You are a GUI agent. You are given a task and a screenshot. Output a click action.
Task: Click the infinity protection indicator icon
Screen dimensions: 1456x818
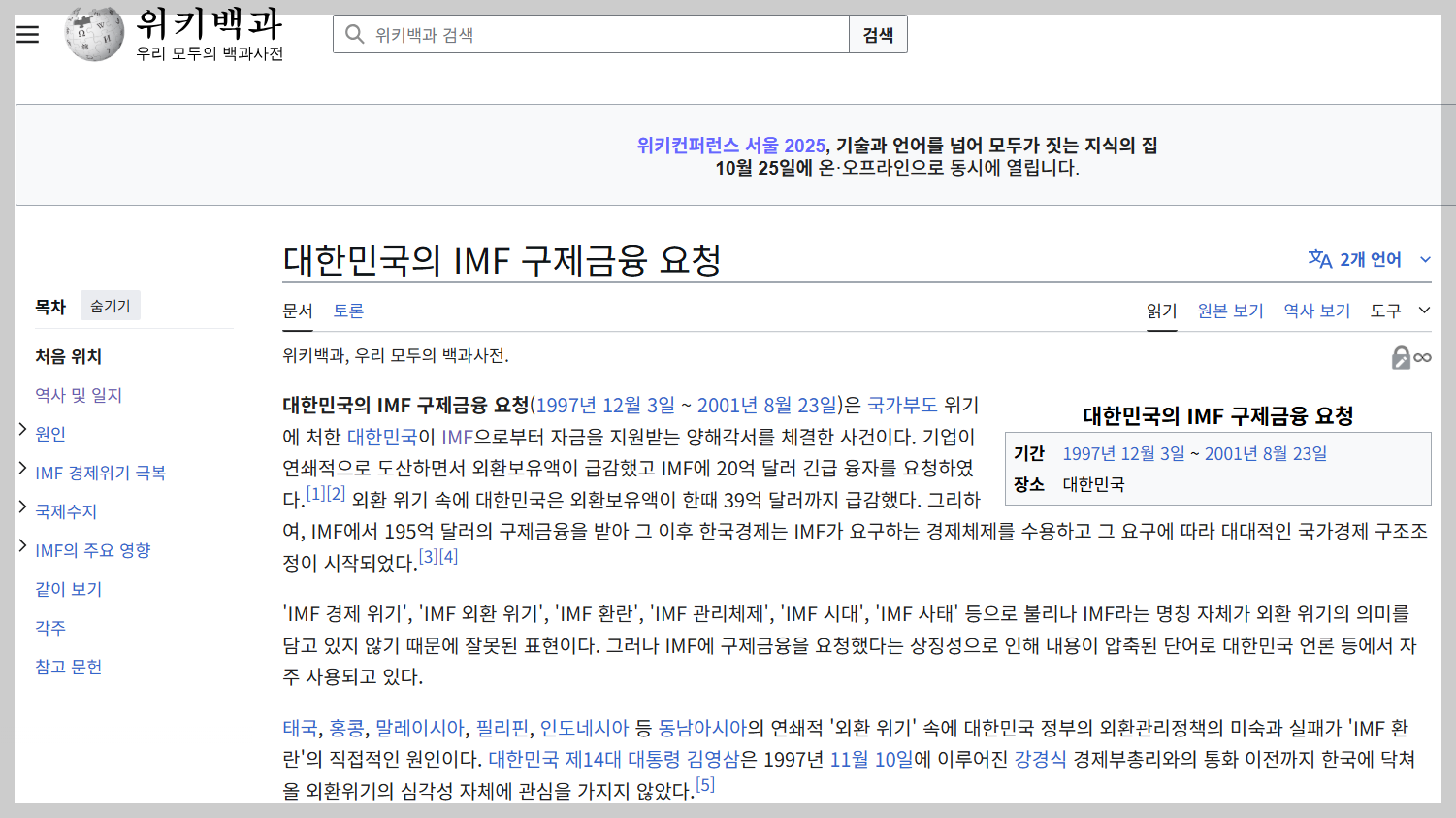point(1422,357)
